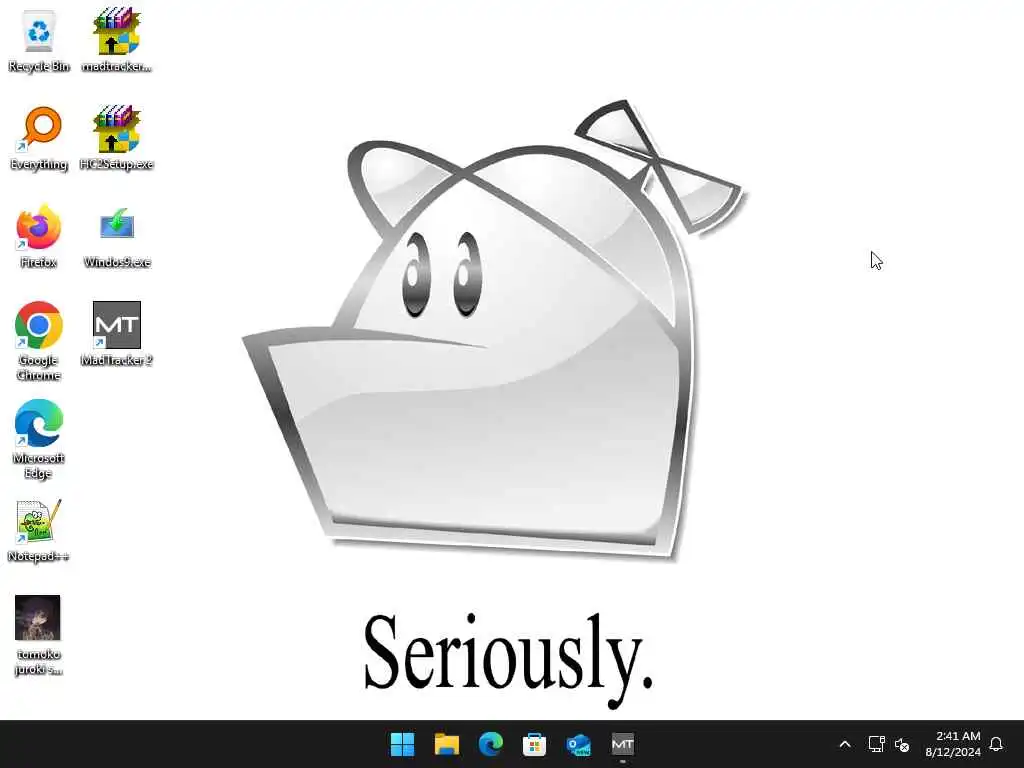Click the muted volume tray icon
This screenshot has height=768, width=1024.
[x=902, y=744]
